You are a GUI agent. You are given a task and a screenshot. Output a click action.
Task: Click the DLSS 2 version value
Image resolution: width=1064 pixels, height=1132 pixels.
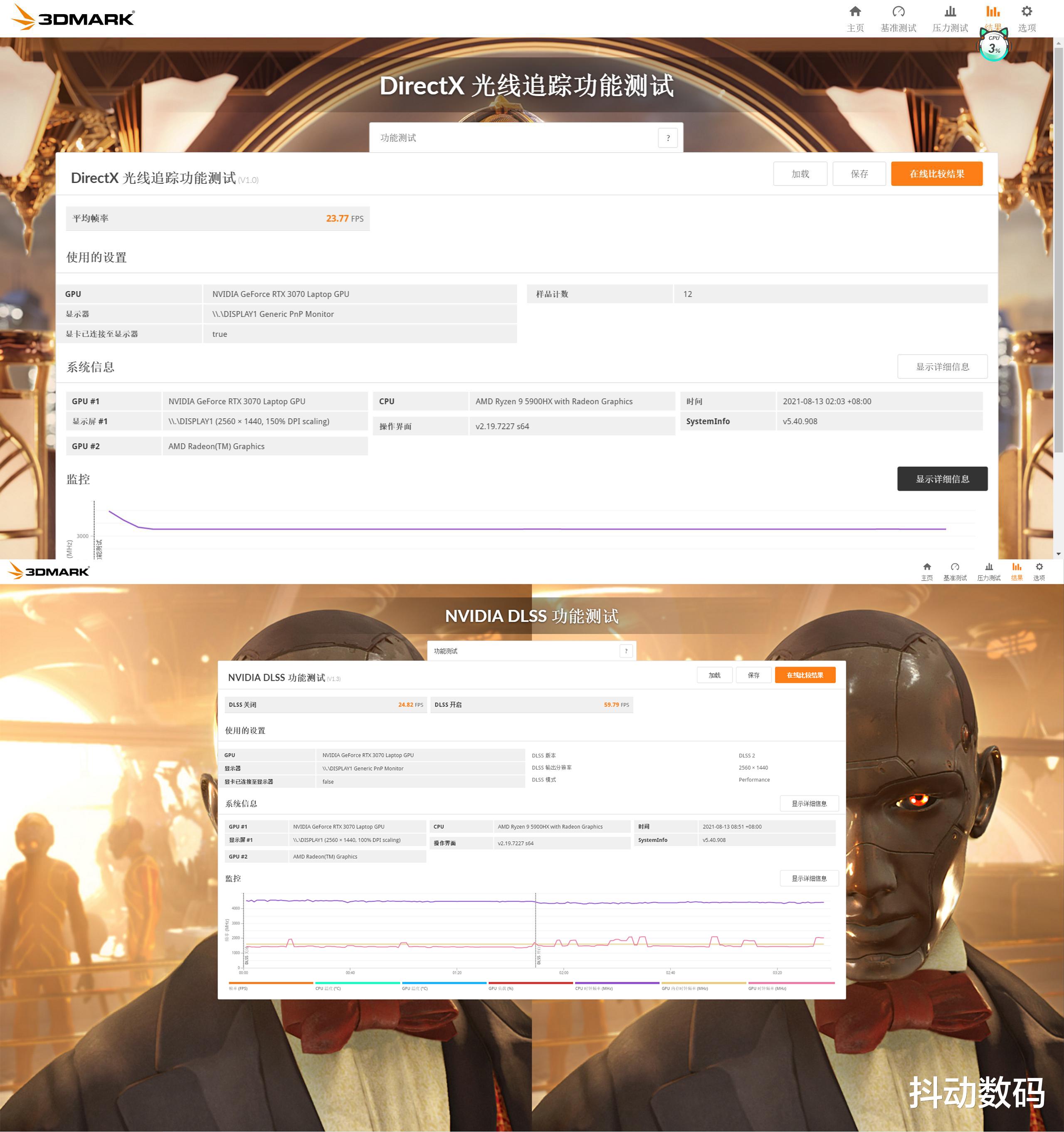pos(746,756)
